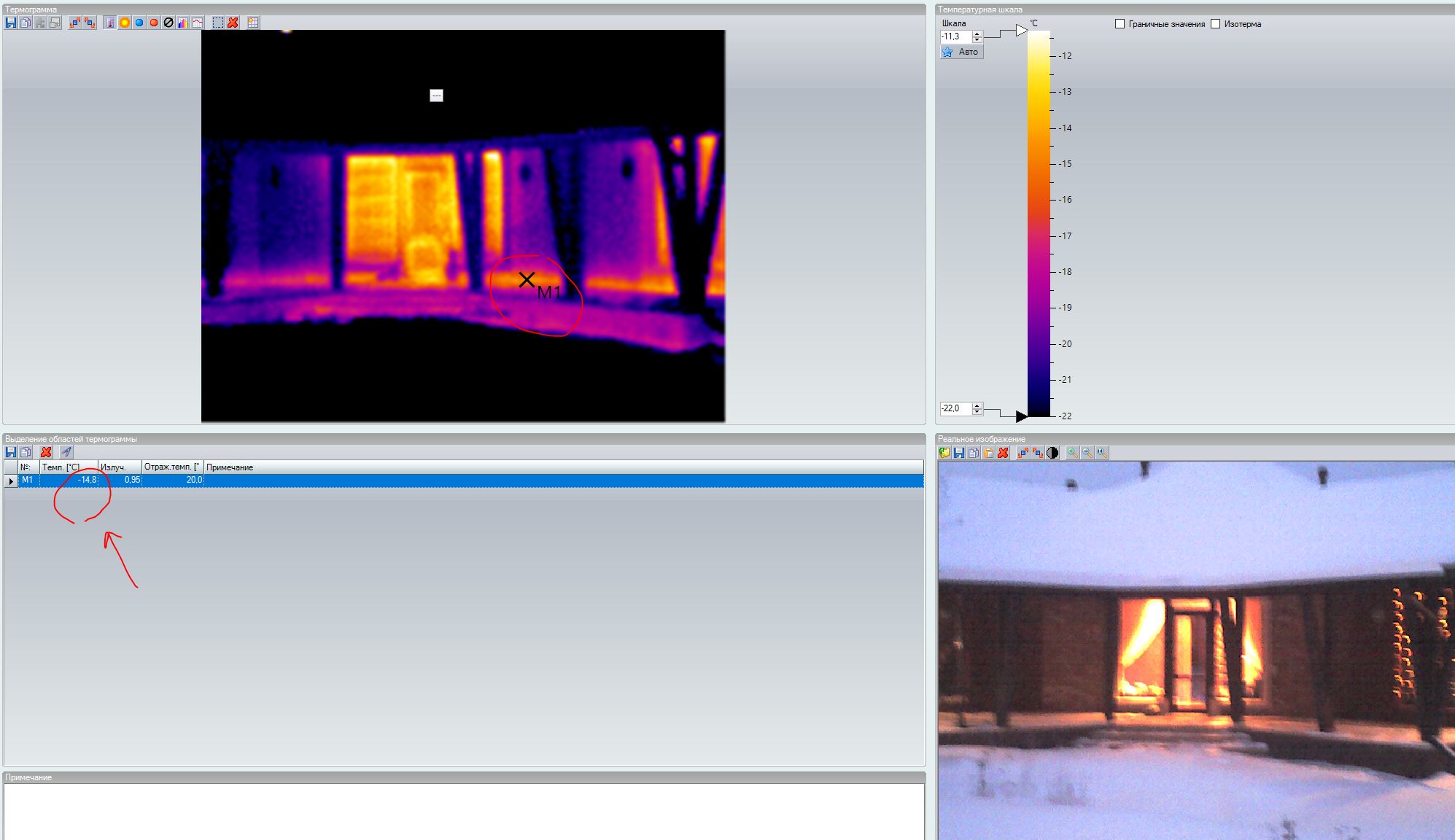The image size is (1455, 840).
Task: Open image file in real image panel
Action: click(944, 453)
